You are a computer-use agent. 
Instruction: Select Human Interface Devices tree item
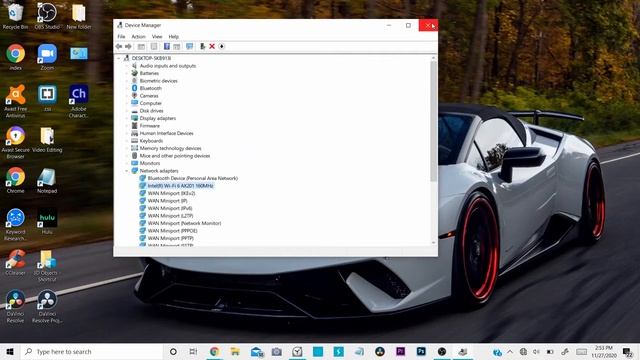(166, 133)
